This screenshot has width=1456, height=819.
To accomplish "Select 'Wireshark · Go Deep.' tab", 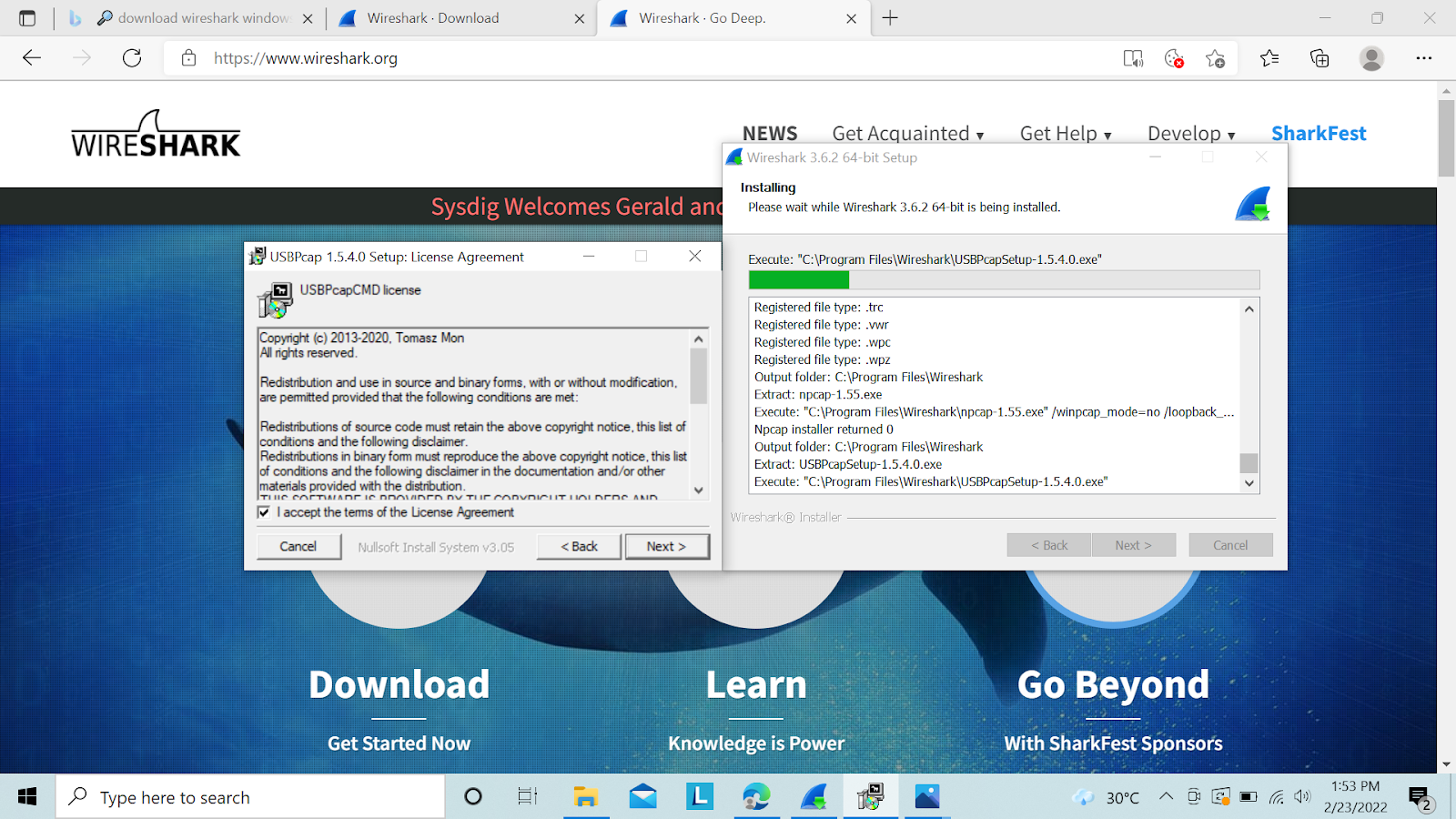I will [x=733, y=18].
